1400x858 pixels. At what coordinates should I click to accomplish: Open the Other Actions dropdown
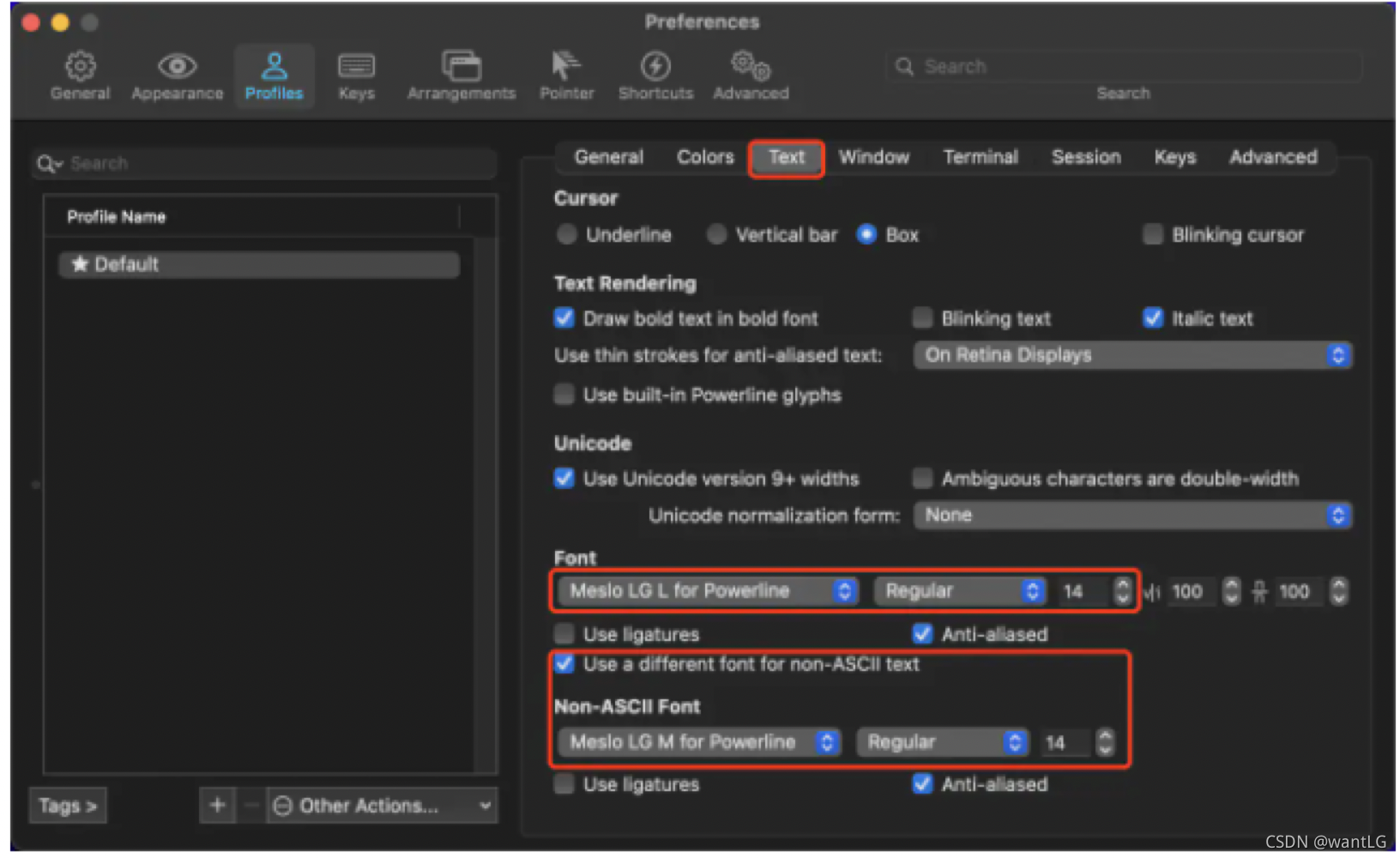click(x=382, y=805)
